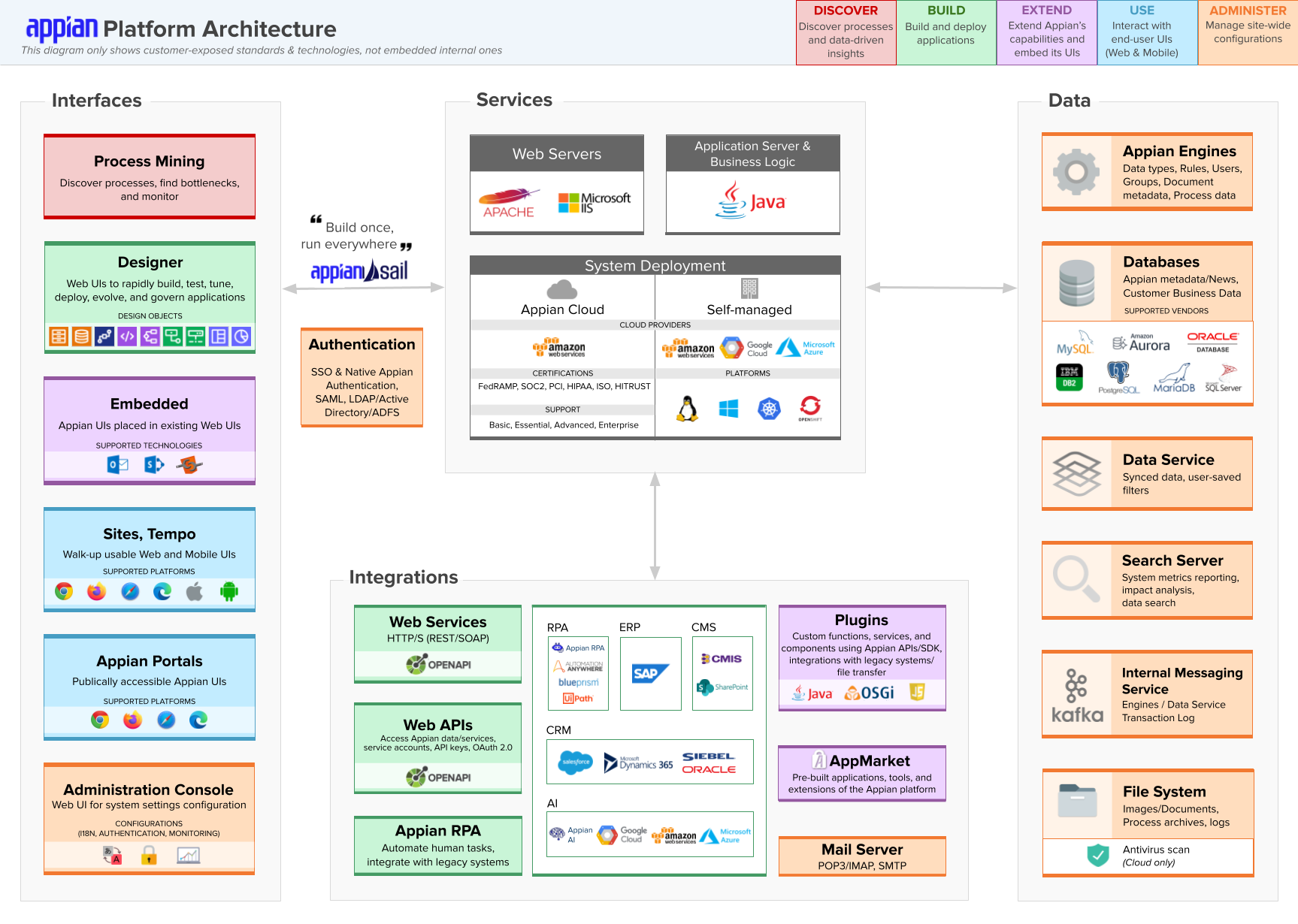The width and height of the screenshot is (1298, 924).
Task: Click the Designer heading
Action: (150, 261)
